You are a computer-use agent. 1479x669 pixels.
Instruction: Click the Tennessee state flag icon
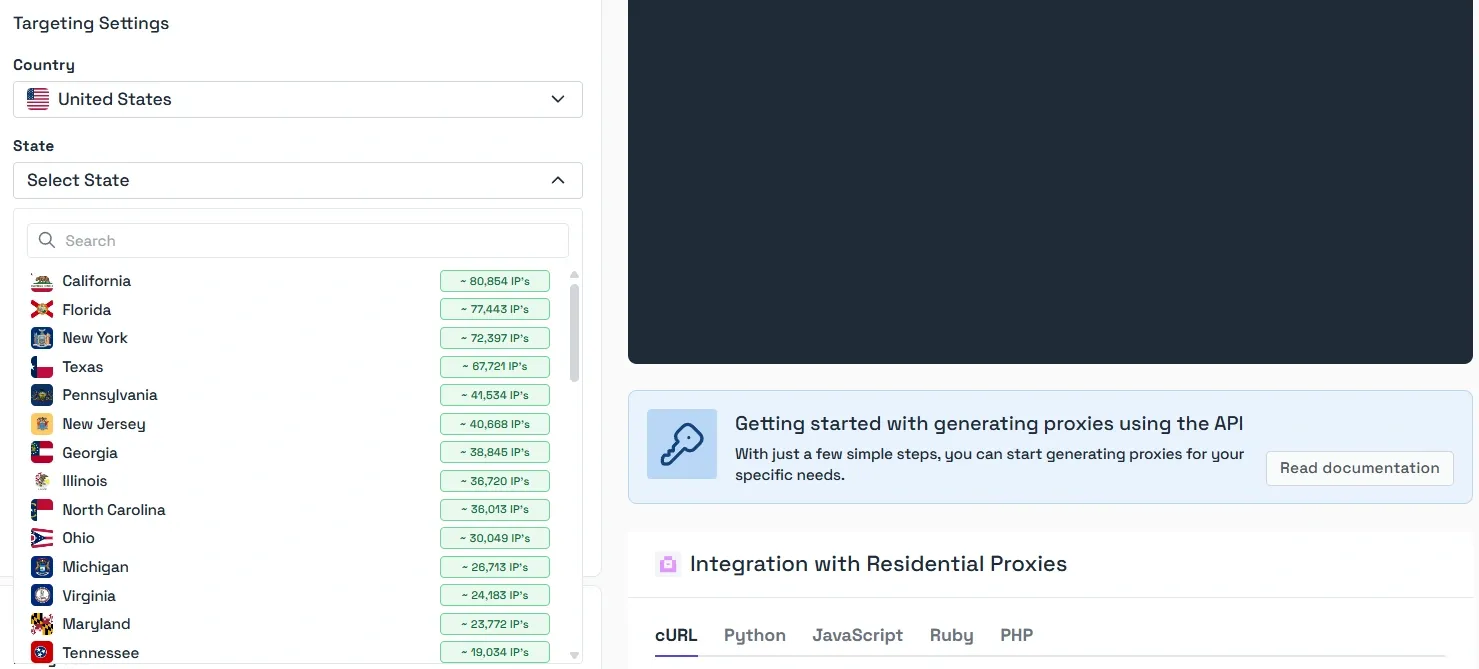(42, 653)
